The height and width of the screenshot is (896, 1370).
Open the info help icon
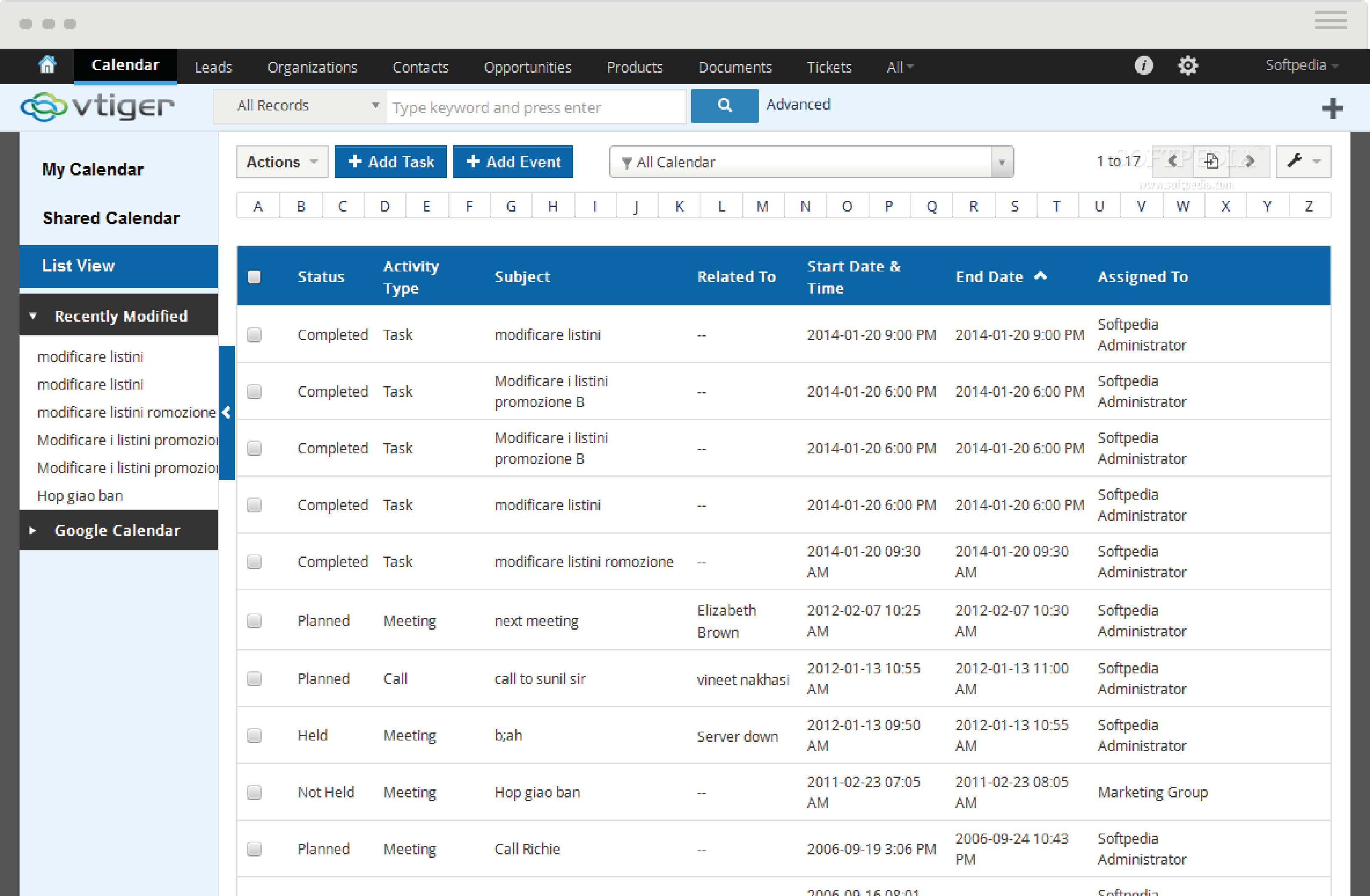point(1143,66)
